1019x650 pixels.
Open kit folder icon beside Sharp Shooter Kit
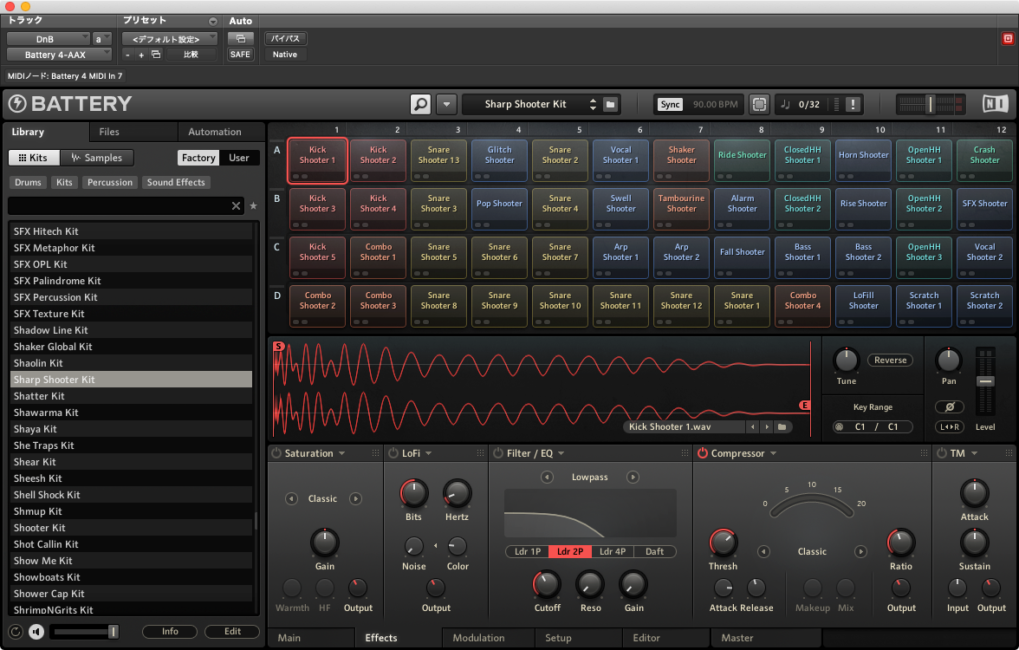611,104
